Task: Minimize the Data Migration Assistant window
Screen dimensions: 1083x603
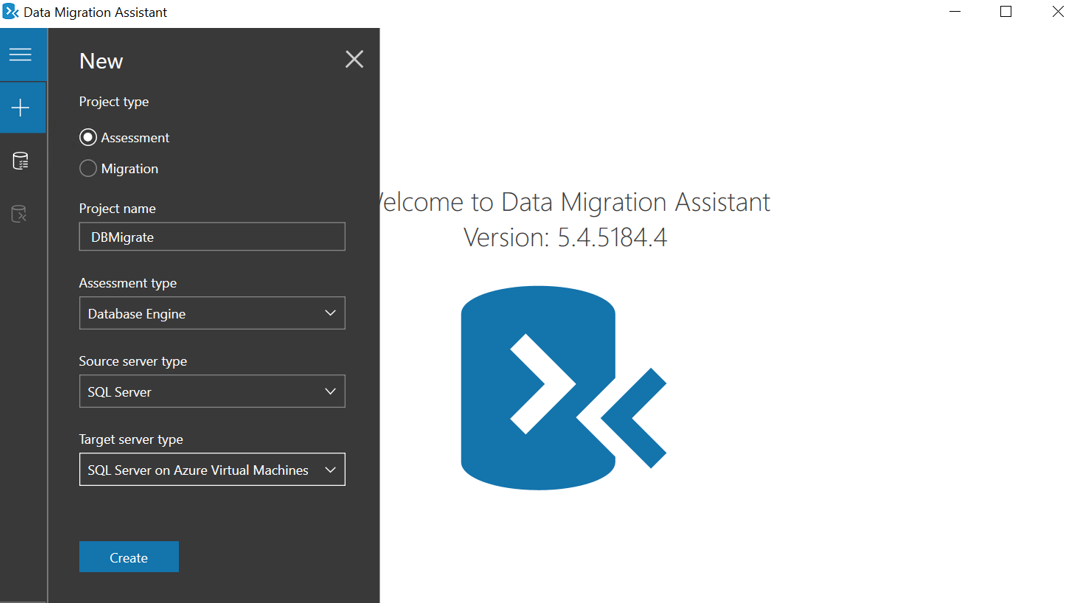Action: tap(955, 12)
